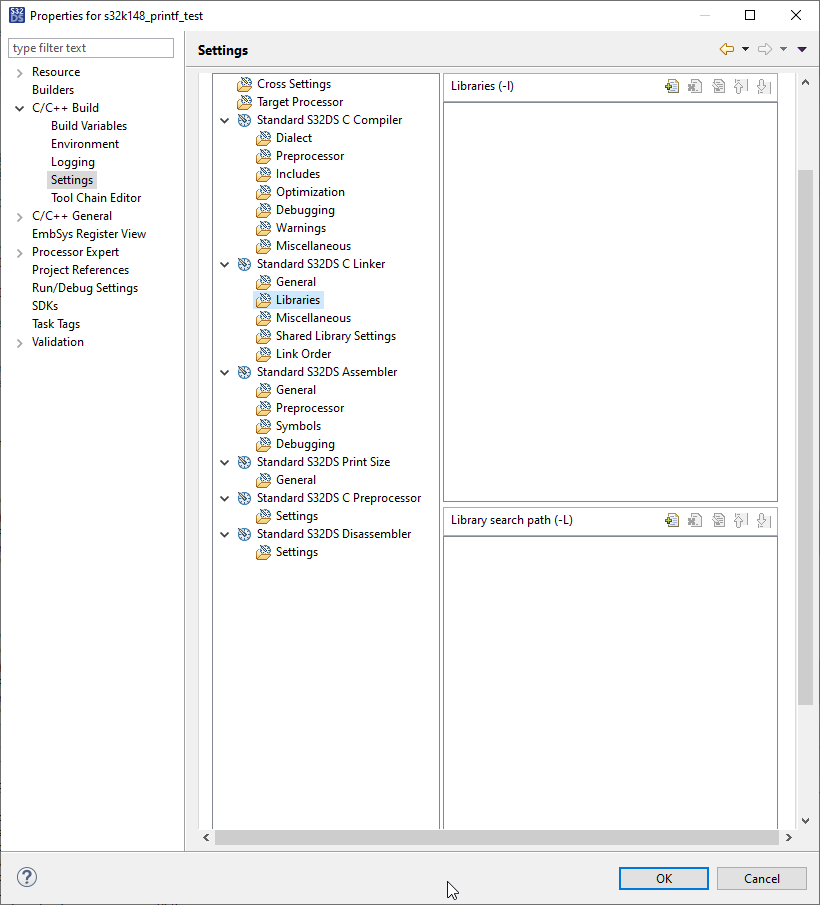820x905 pixels.
Task: Select Dialect under C Compiler
Action: click(x=294, y=138)
